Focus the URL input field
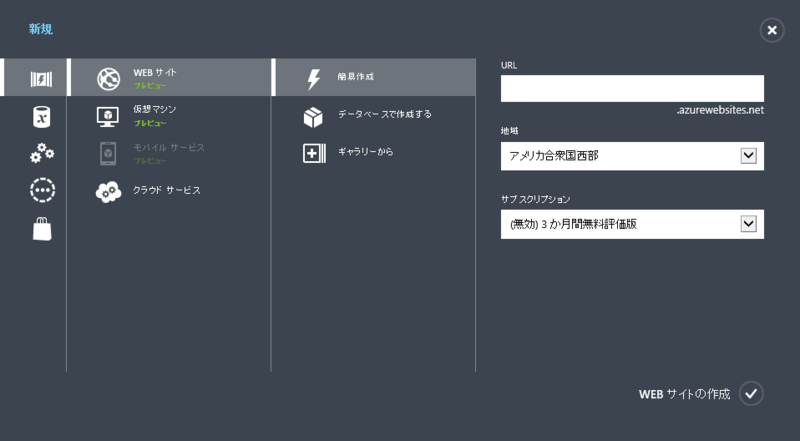800x441 pixels. (632, 88)
